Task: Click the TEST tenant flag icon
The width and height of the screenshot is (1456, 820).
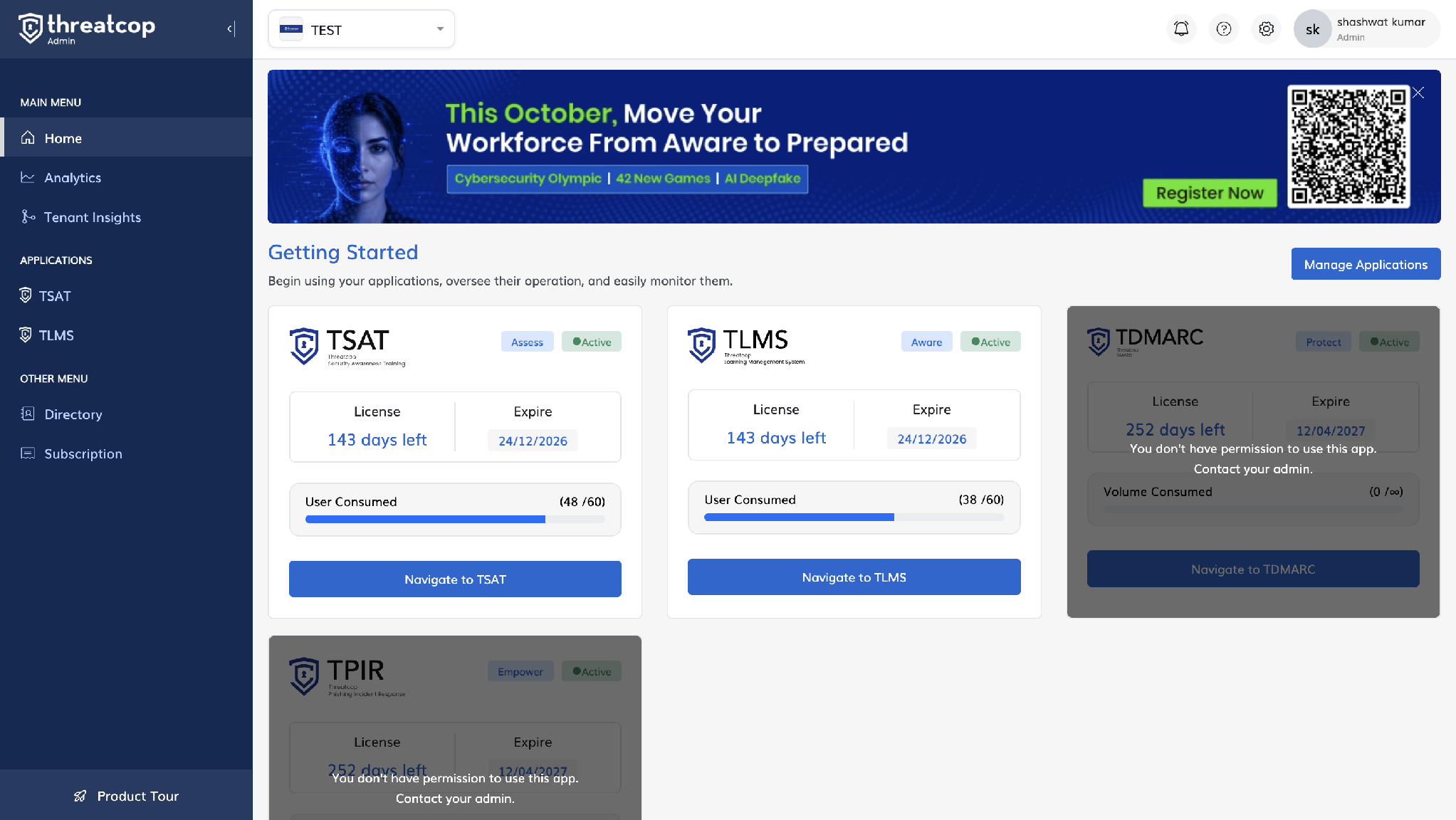Action: pos(290,29)
